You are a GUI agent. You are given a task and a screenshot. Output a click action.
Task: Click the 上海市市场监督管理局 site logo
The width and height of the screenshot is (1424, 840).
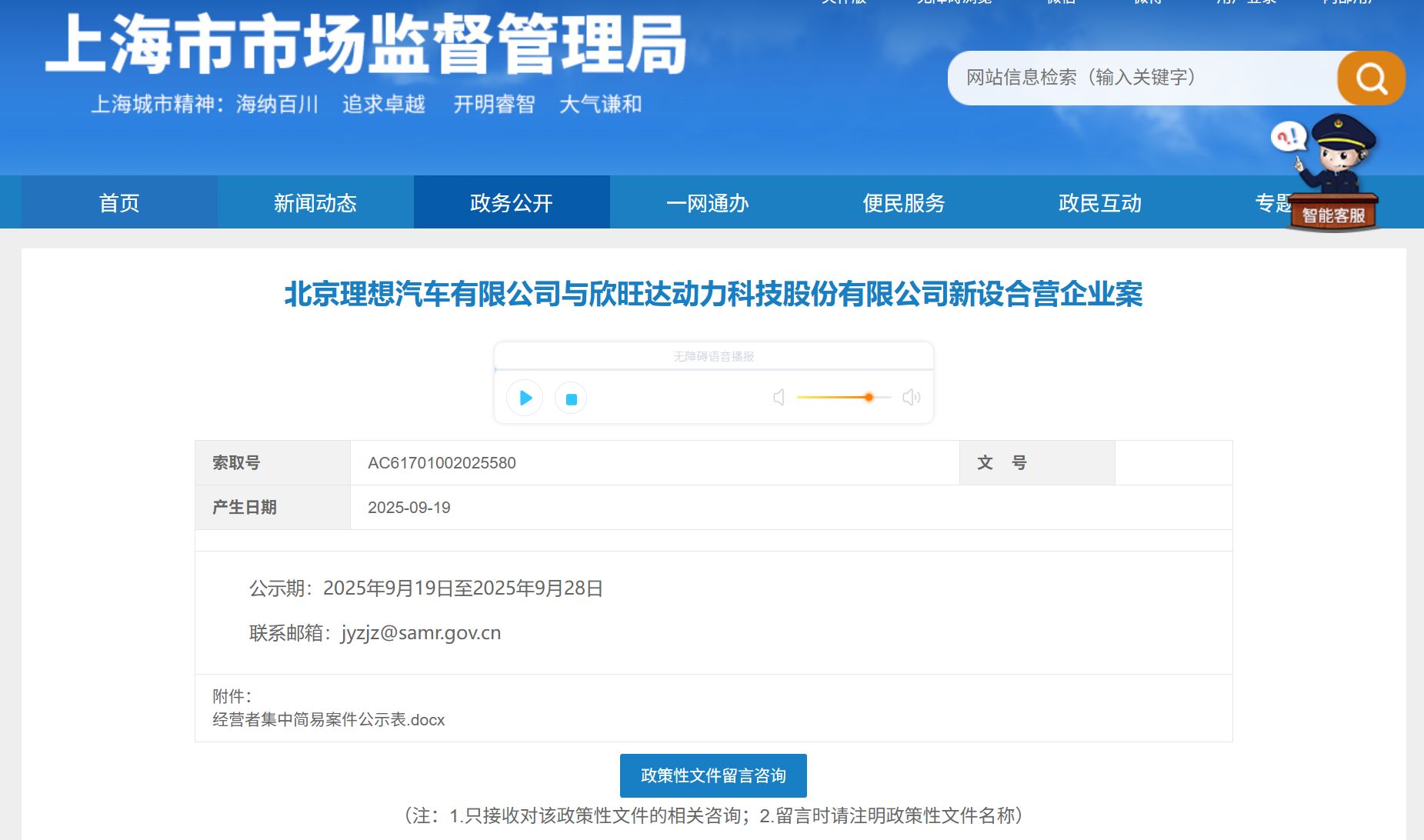[365, 46]
